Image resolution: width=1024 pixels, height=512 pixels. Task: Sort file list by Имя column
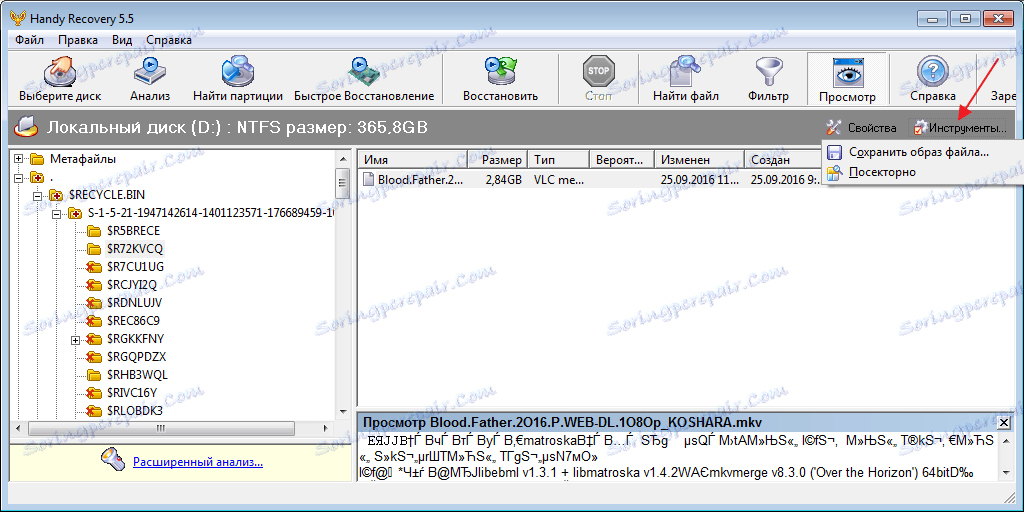(413, 159)
